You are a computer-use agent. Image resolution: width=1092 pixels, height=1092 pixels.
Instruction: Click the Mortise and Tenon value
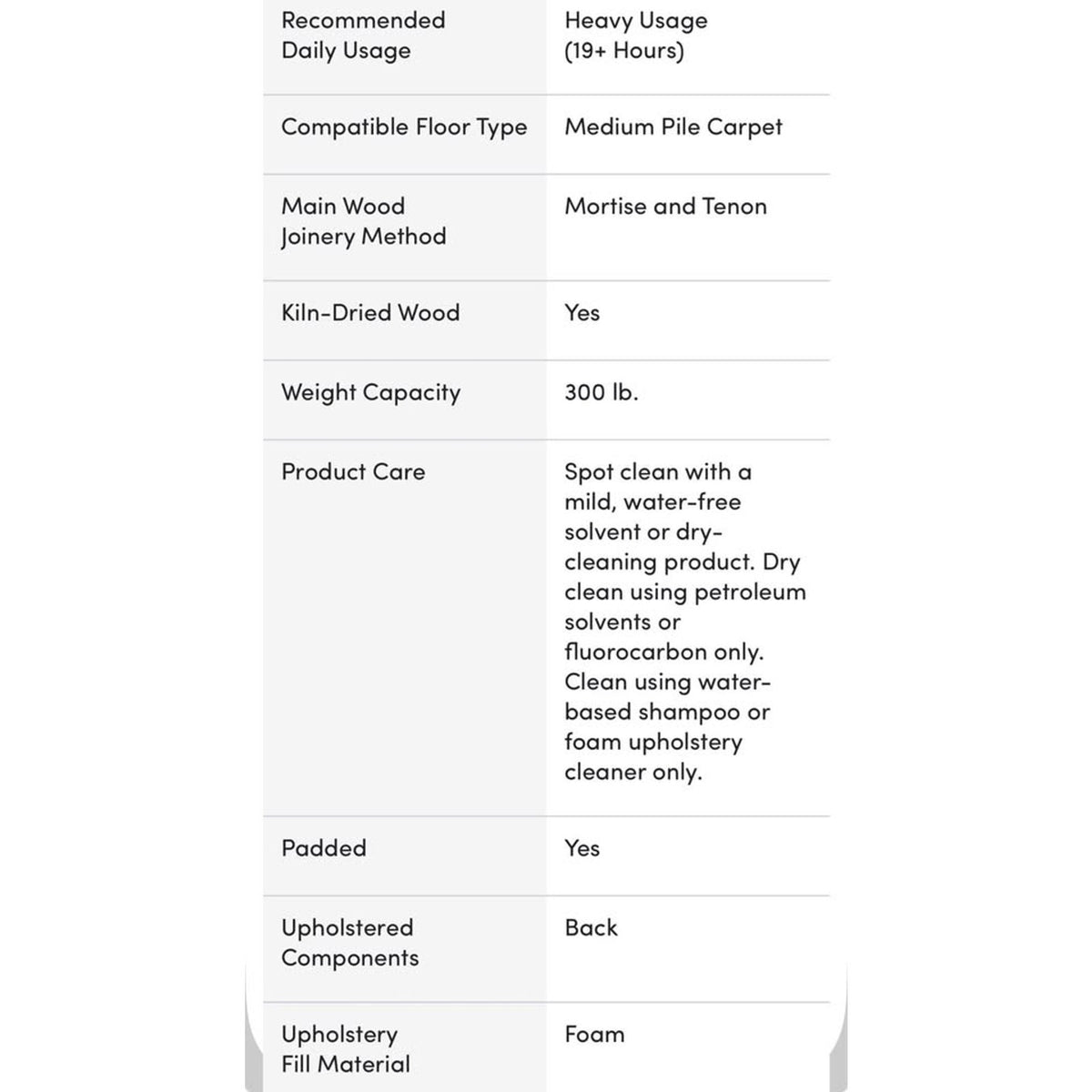point(665,207)
